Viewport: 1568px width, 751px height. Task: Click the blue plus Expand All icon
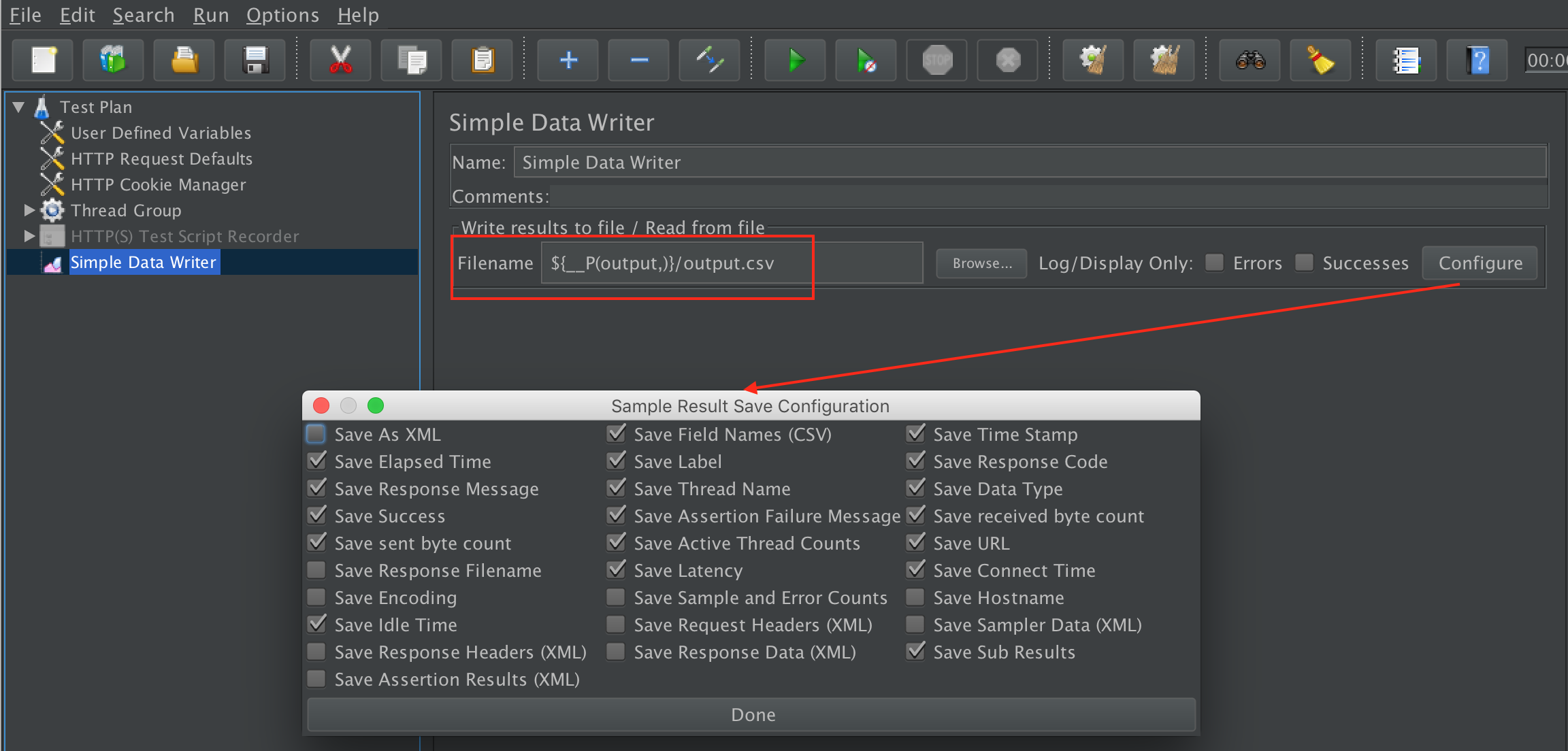(568, 61)
